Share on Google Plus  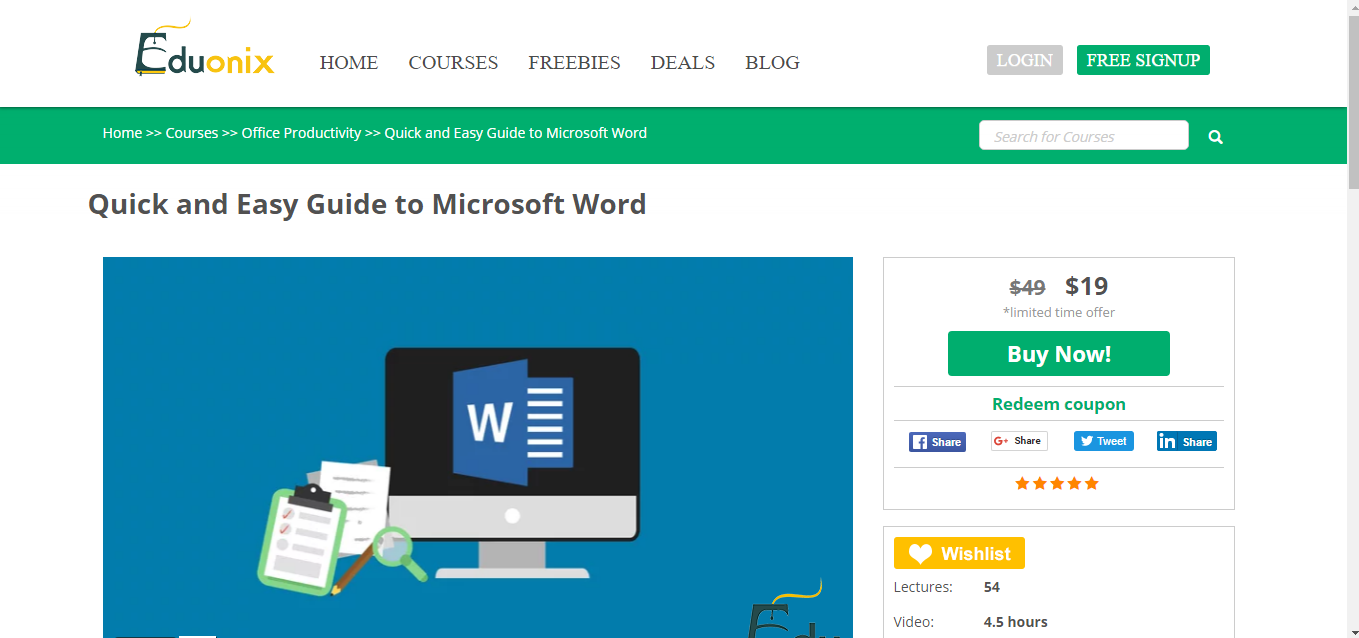coord(1019,441)
